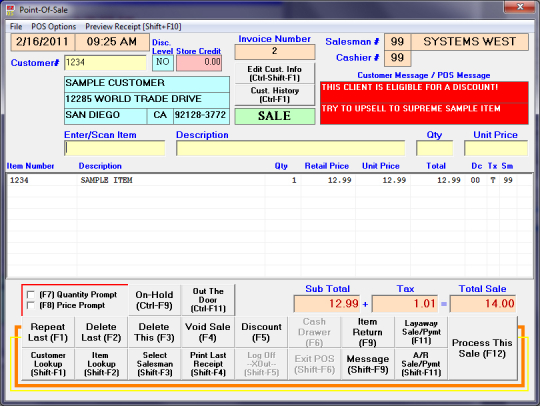Click the time 09:25 AM field
540x406 pixels.
[x=112, y=42]
